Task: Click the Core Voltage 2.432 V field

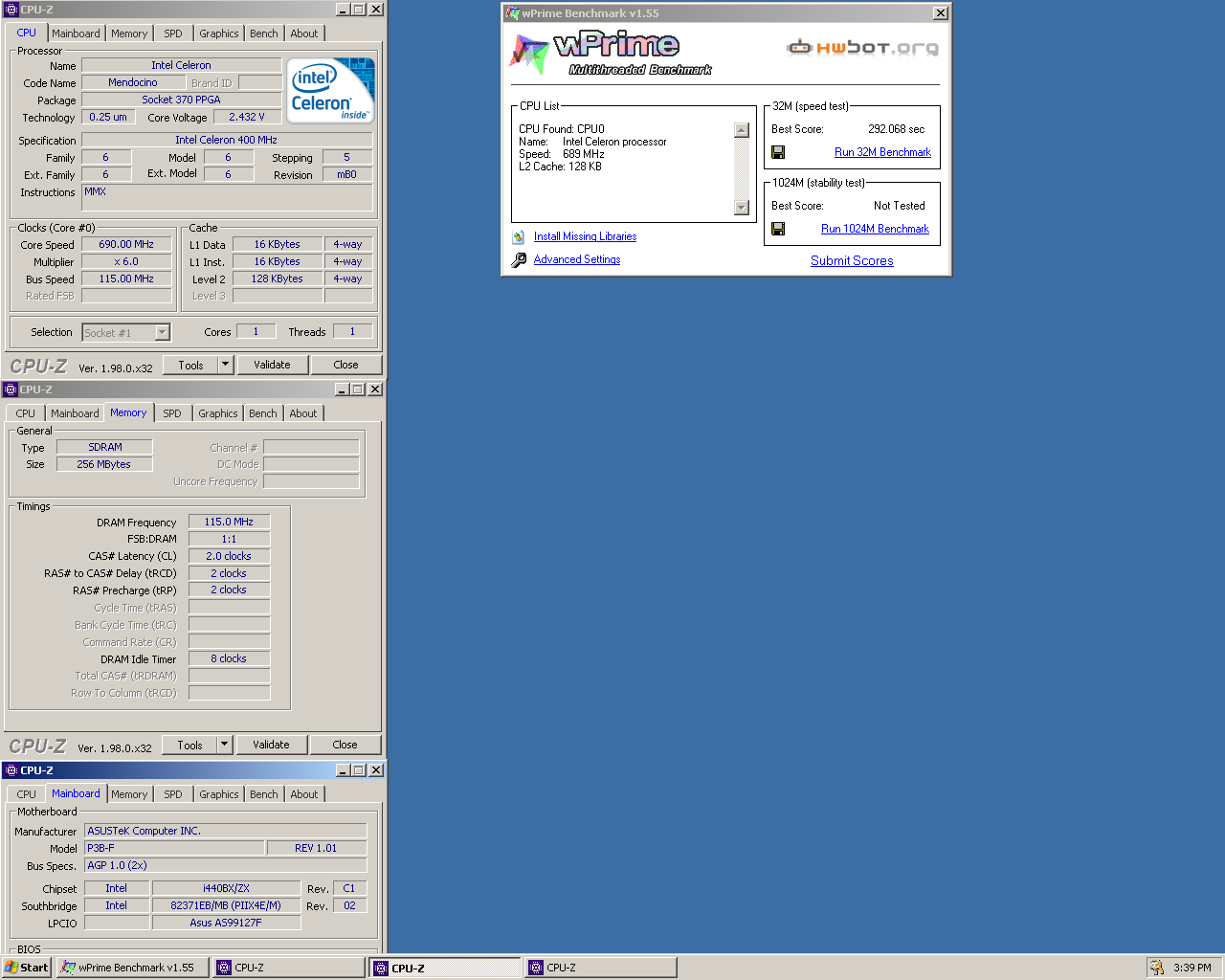Action: (247, 117)
